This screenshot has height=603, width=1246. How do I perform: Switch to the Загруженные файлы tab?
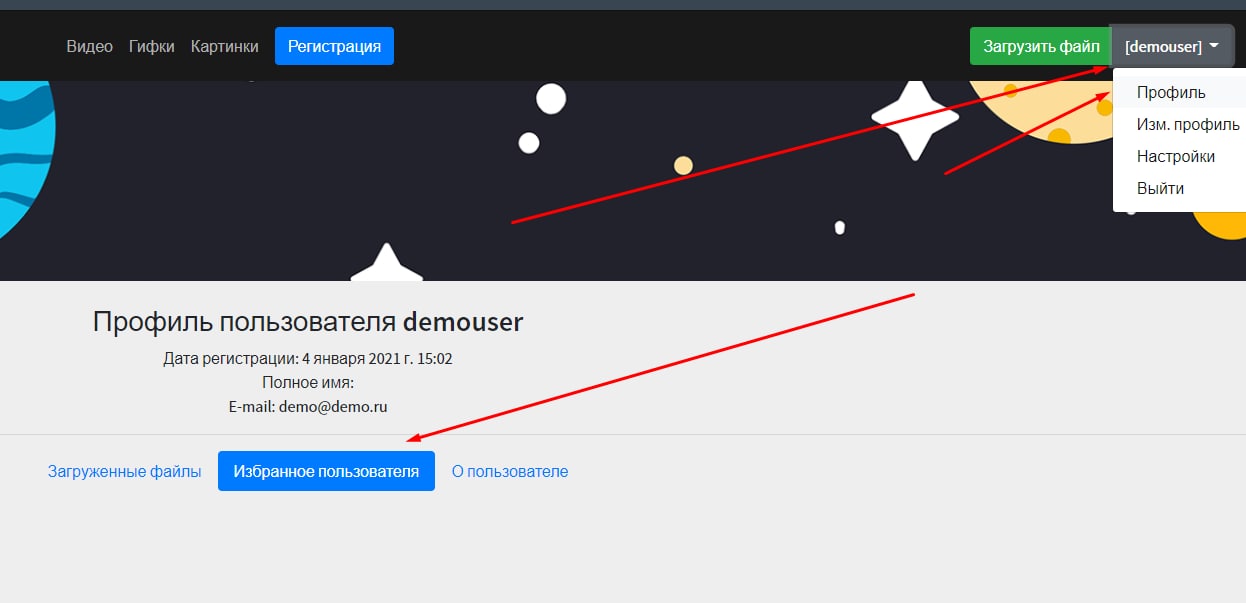pyautogui.click(x=125, y=471)
